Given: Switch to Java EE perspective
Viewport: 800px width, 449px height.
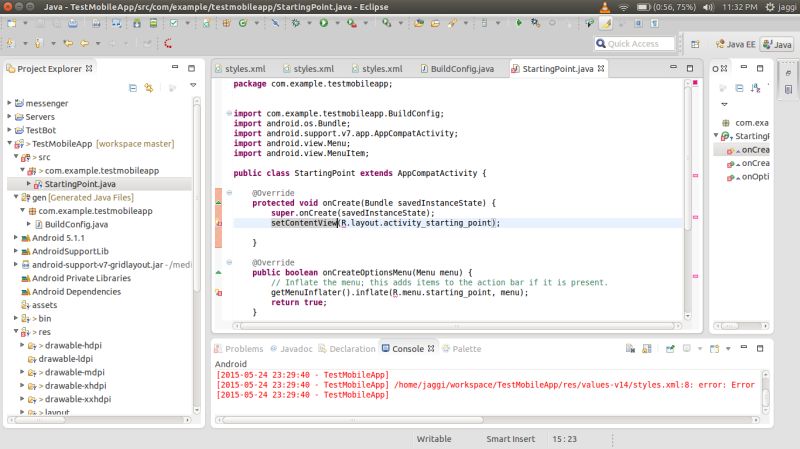Looking at the screenshot, I should [x=735, y=44].
